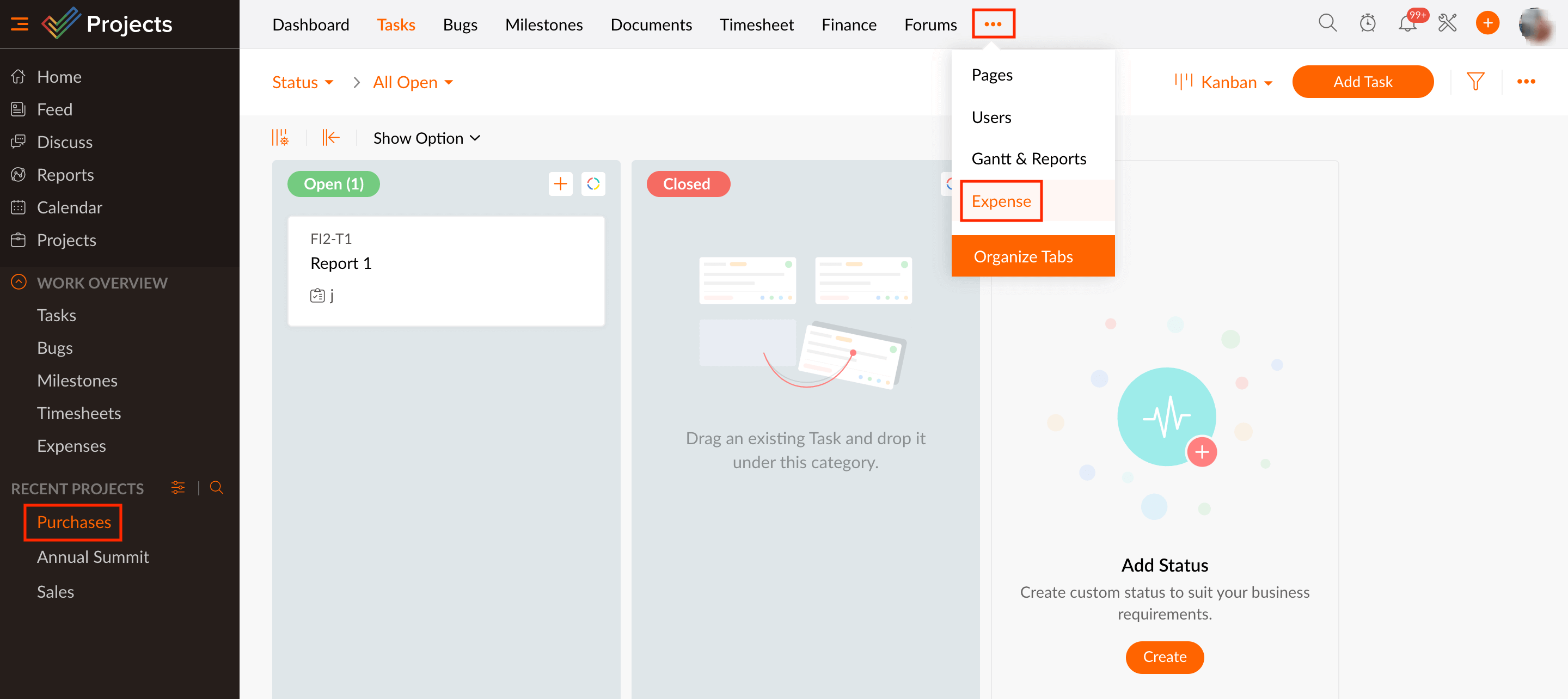Click the collapse columns icon
The width and height of the screenshot is (1568, 699).
(330, 138)
